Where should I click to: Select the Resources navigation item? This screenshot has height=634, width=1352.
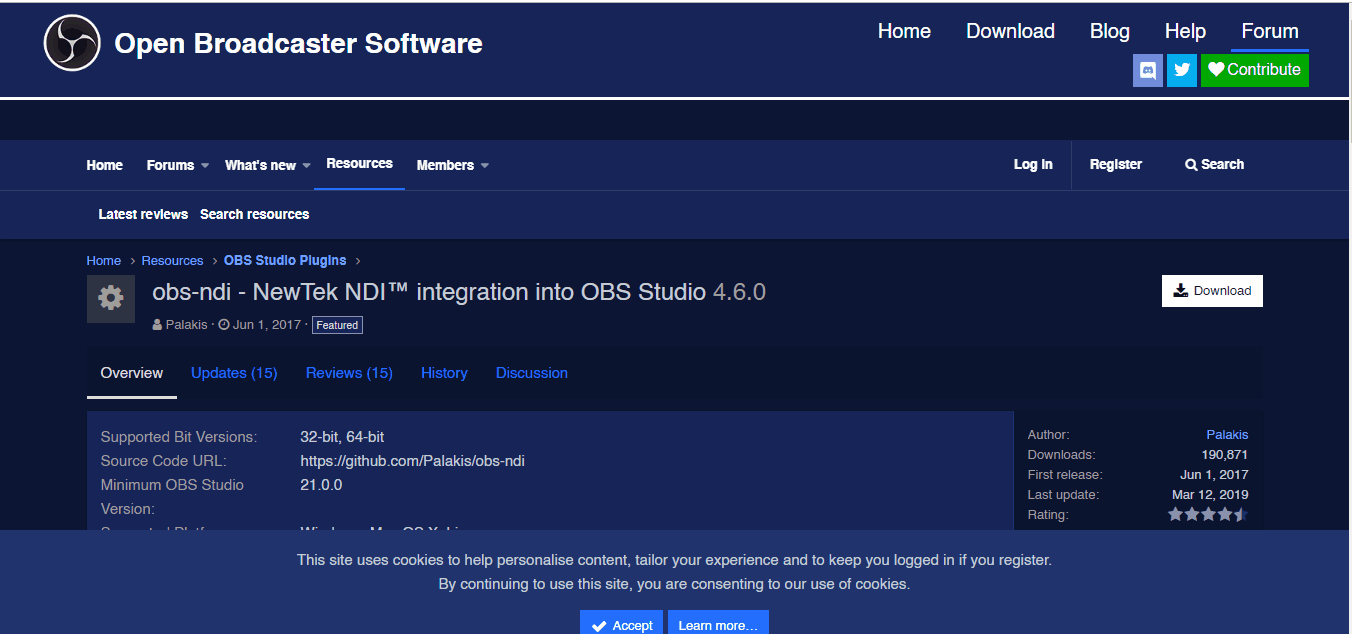point(359,164)
